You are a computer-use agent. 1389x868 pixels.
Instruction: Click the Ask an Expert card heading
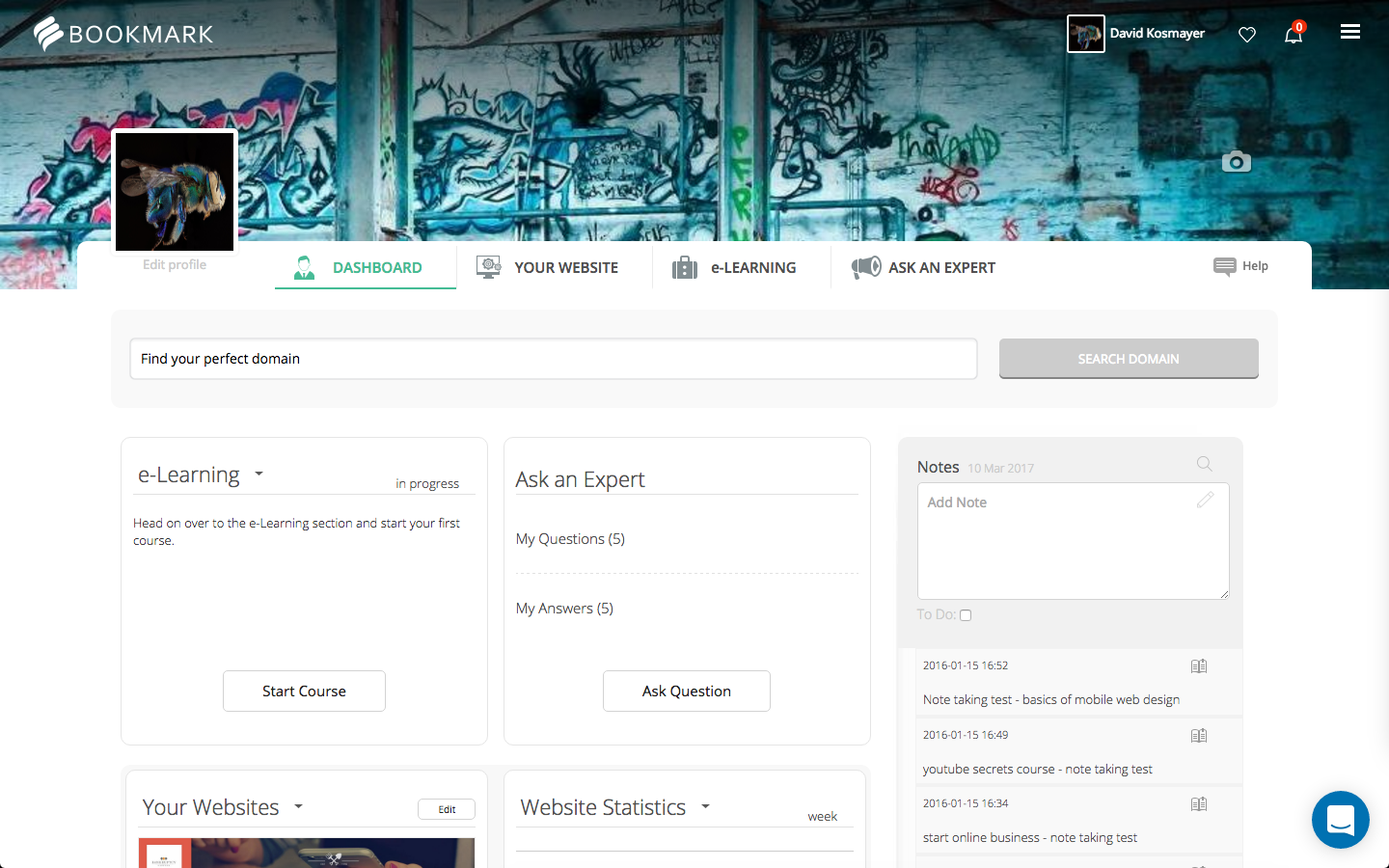pos(580,479)
